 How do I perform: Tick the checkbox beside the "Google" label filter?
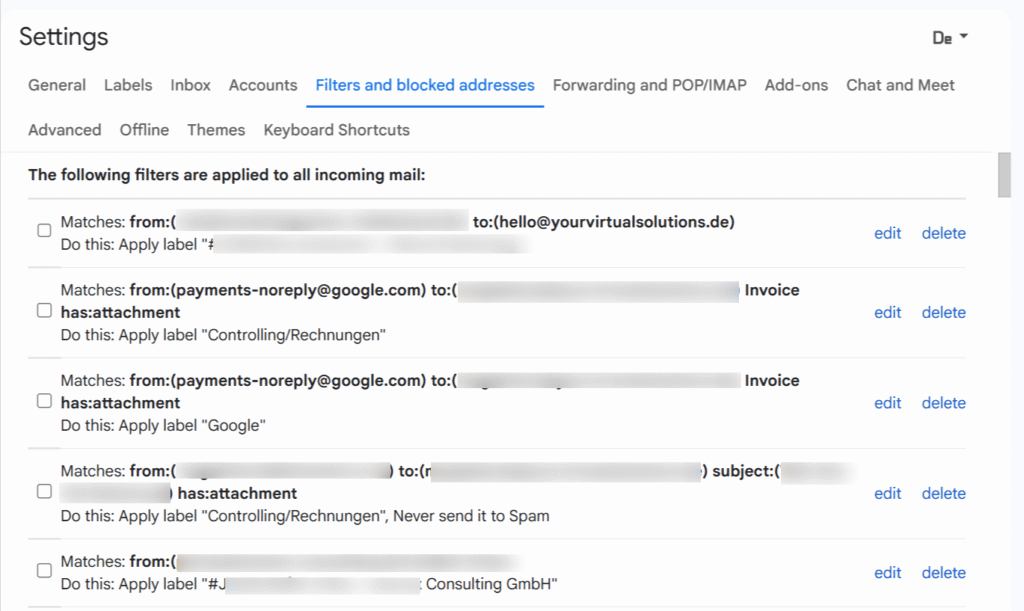tap(44, 400)
